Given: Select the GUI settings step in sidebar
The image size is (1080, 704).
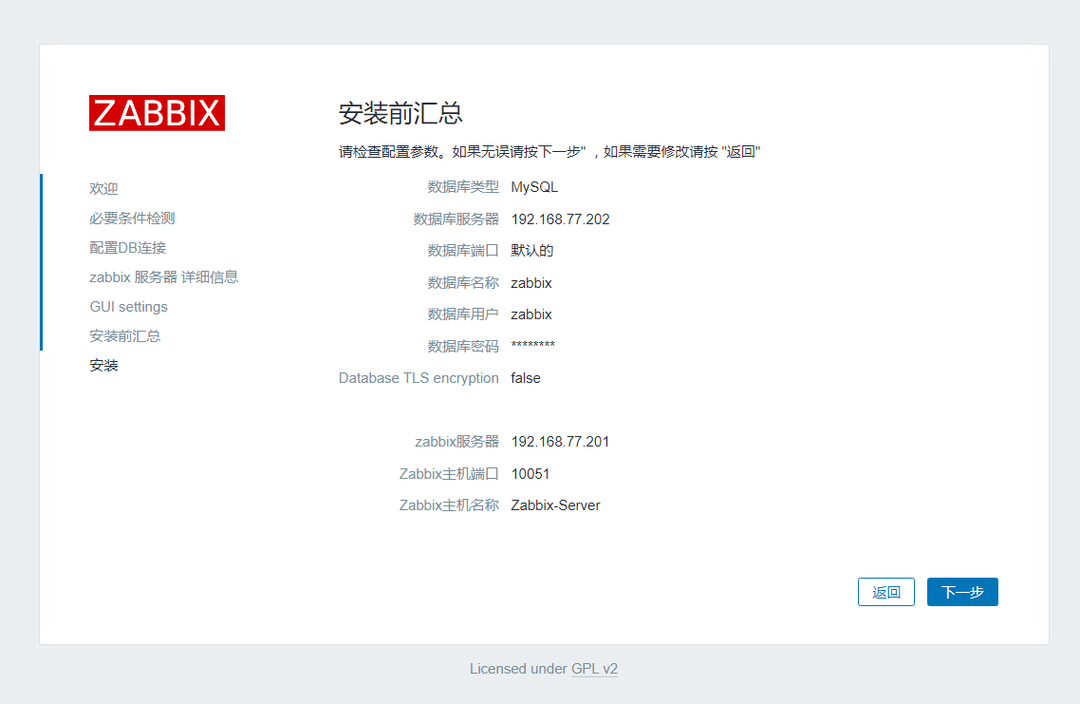Looking at the screenshot, I should tap(129, 307).
